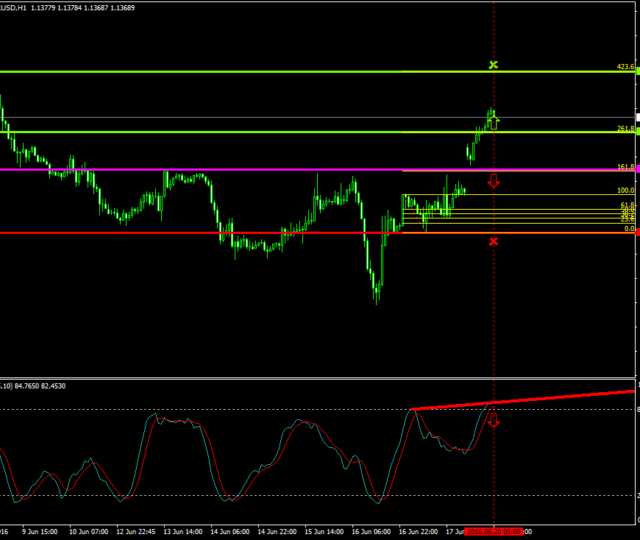
Task: Click the white current price marker on the price axis
Action: 637,118
